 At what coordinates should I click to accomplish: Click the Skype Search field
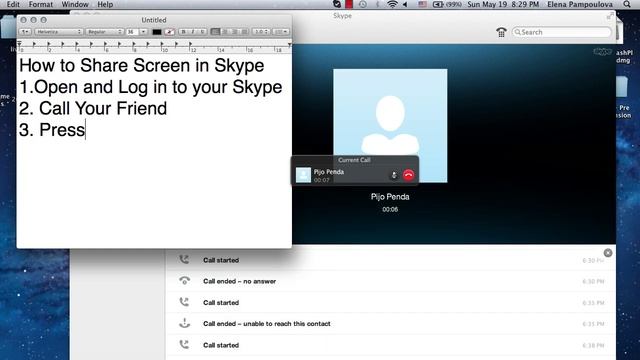click(x=562, y=32)
